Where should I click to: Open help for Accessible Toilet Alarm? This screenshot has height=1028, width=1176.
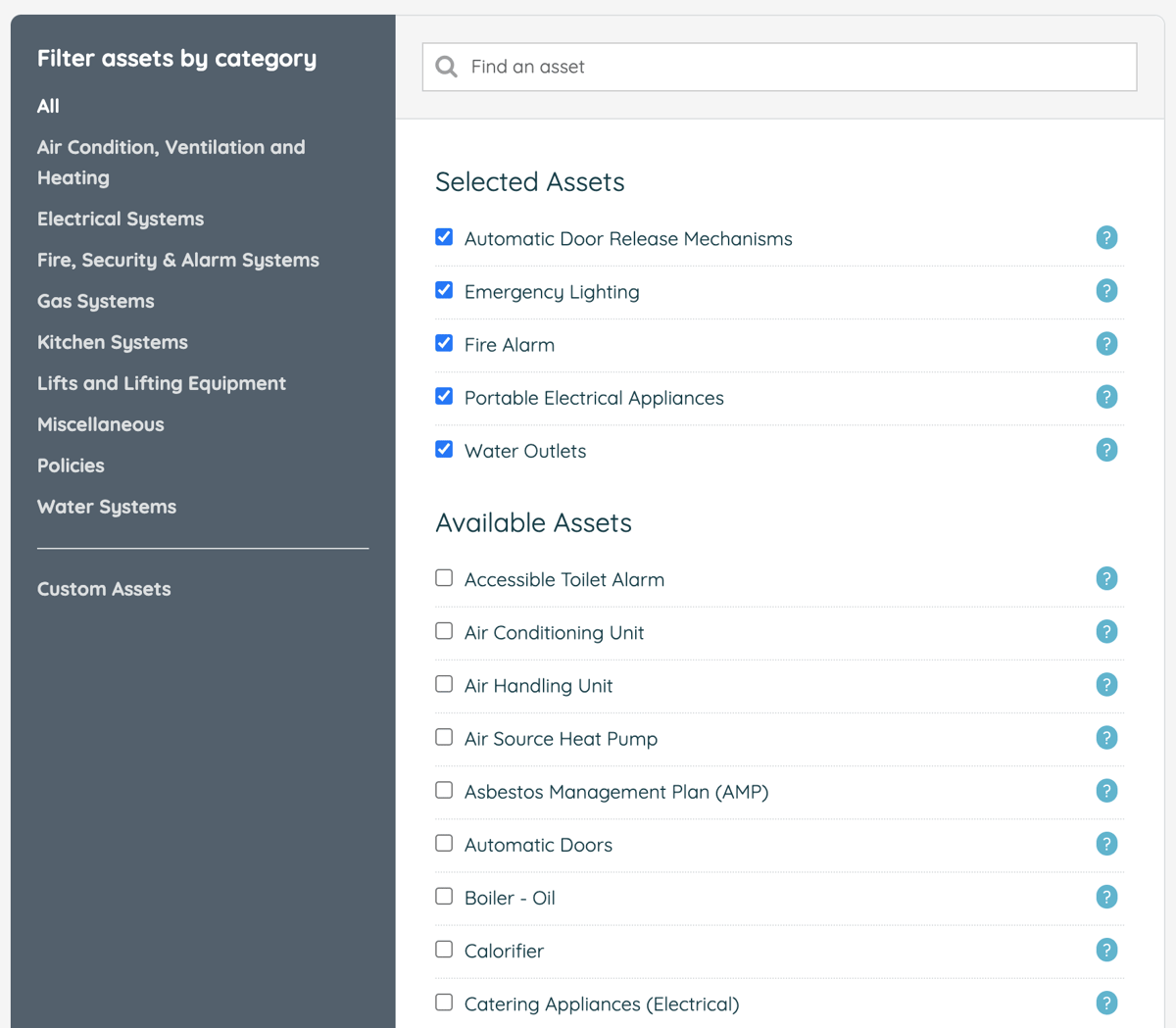point(1106,578)
